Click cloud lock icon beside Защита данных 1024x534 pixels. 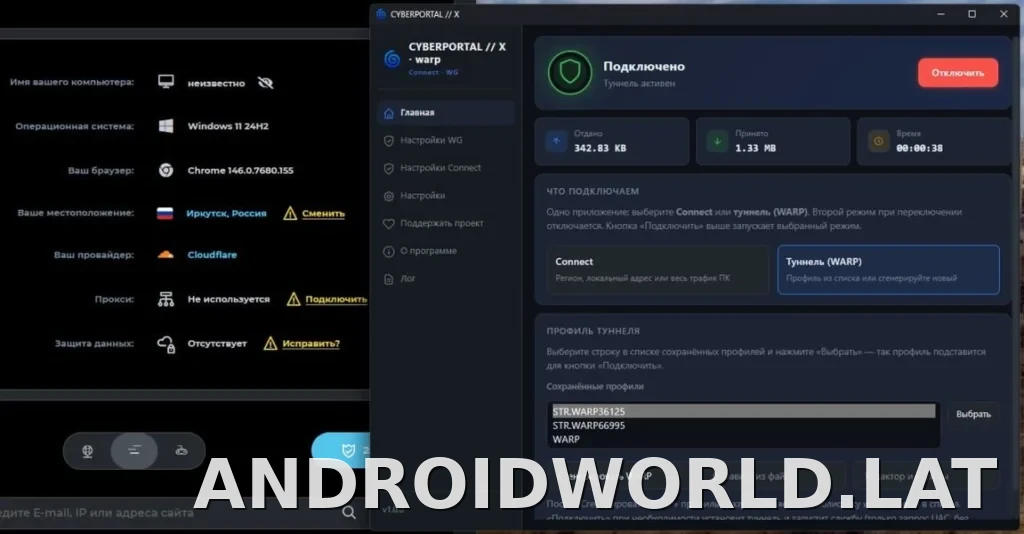[x=166, y=344]
